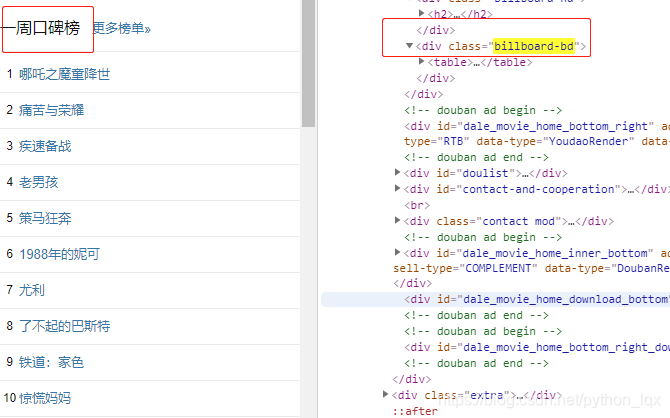Open movie link 疾速备战
Screen dimensions: 670x418
(x=45, y=146)
